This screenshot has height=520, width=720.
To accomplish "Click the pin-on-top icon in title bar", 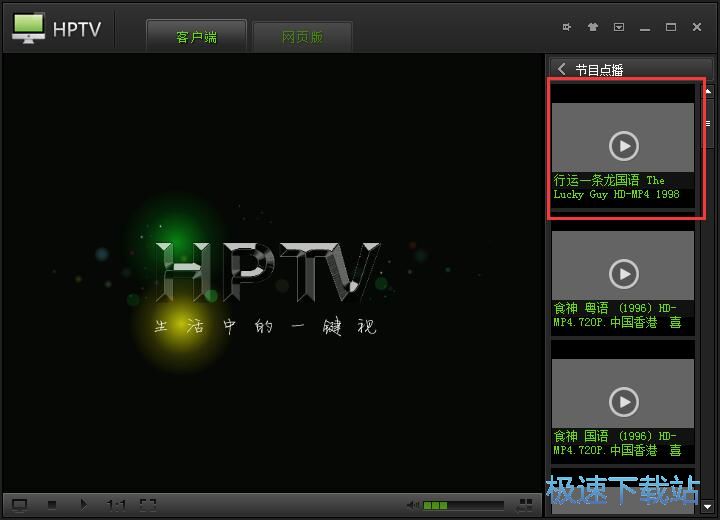I will pos(567,27).
